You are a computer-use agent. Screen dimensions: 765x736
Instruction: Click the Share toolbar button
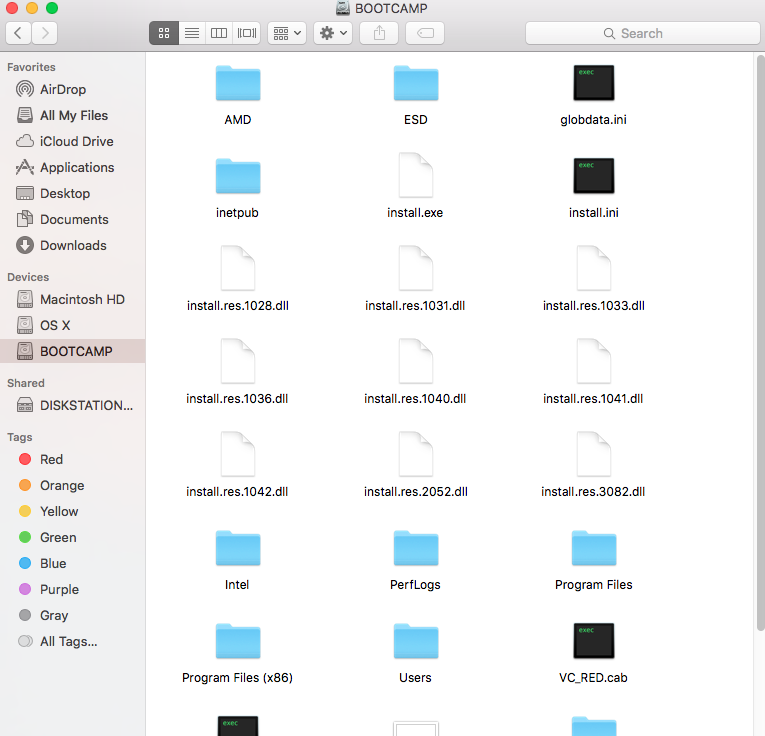(x=379, y=33)
